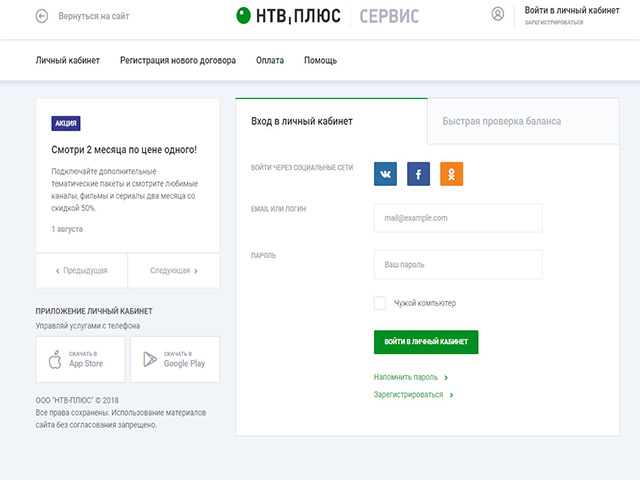Viewport: 640px width, 480px height.
Task: Click the chevron next to Зарегистрироваться link
Action: pos(451,395)
